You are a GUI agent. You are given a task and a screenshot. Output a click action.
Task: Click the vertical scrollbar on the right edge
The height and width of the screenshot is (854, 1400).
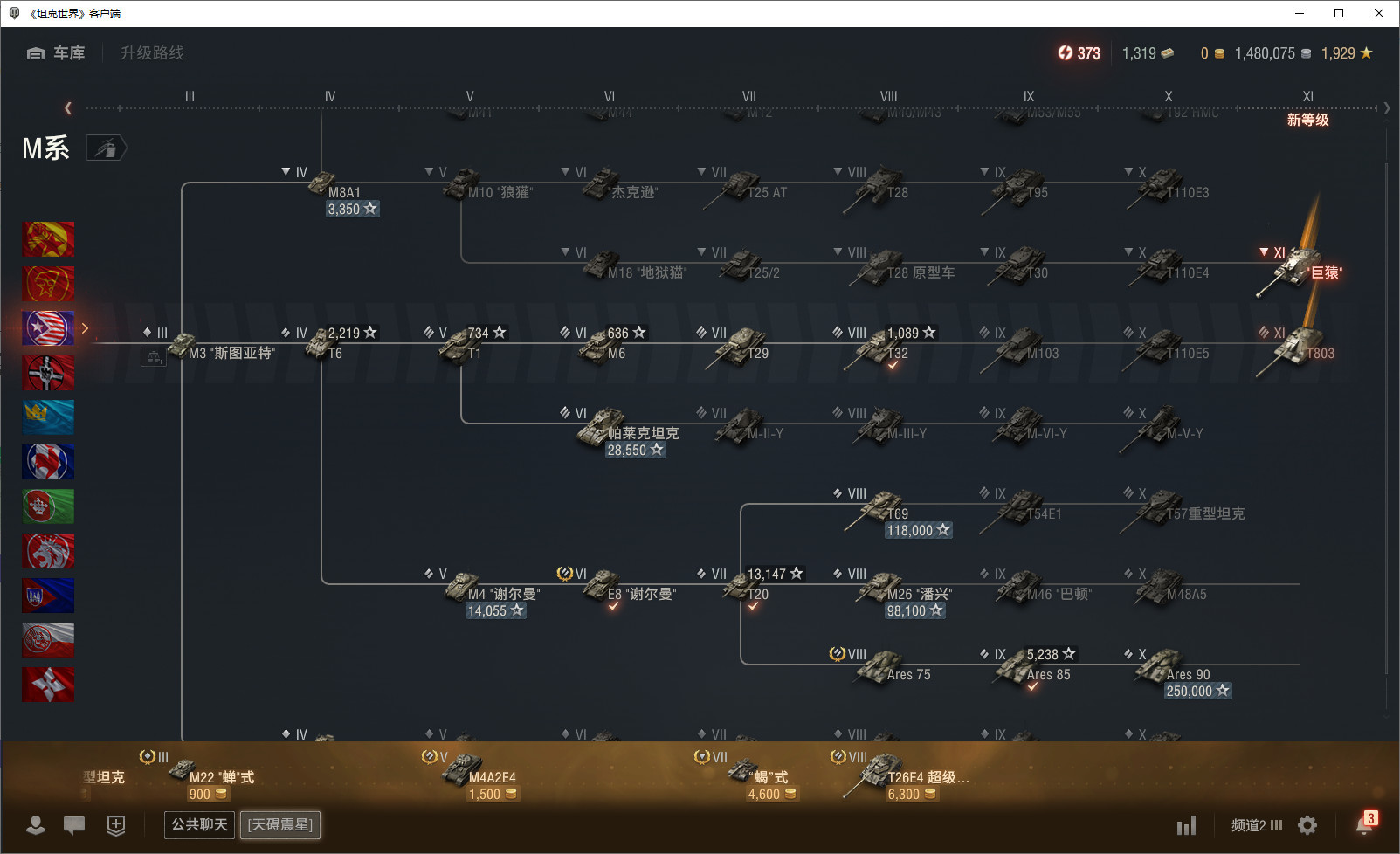[1387, 417]
